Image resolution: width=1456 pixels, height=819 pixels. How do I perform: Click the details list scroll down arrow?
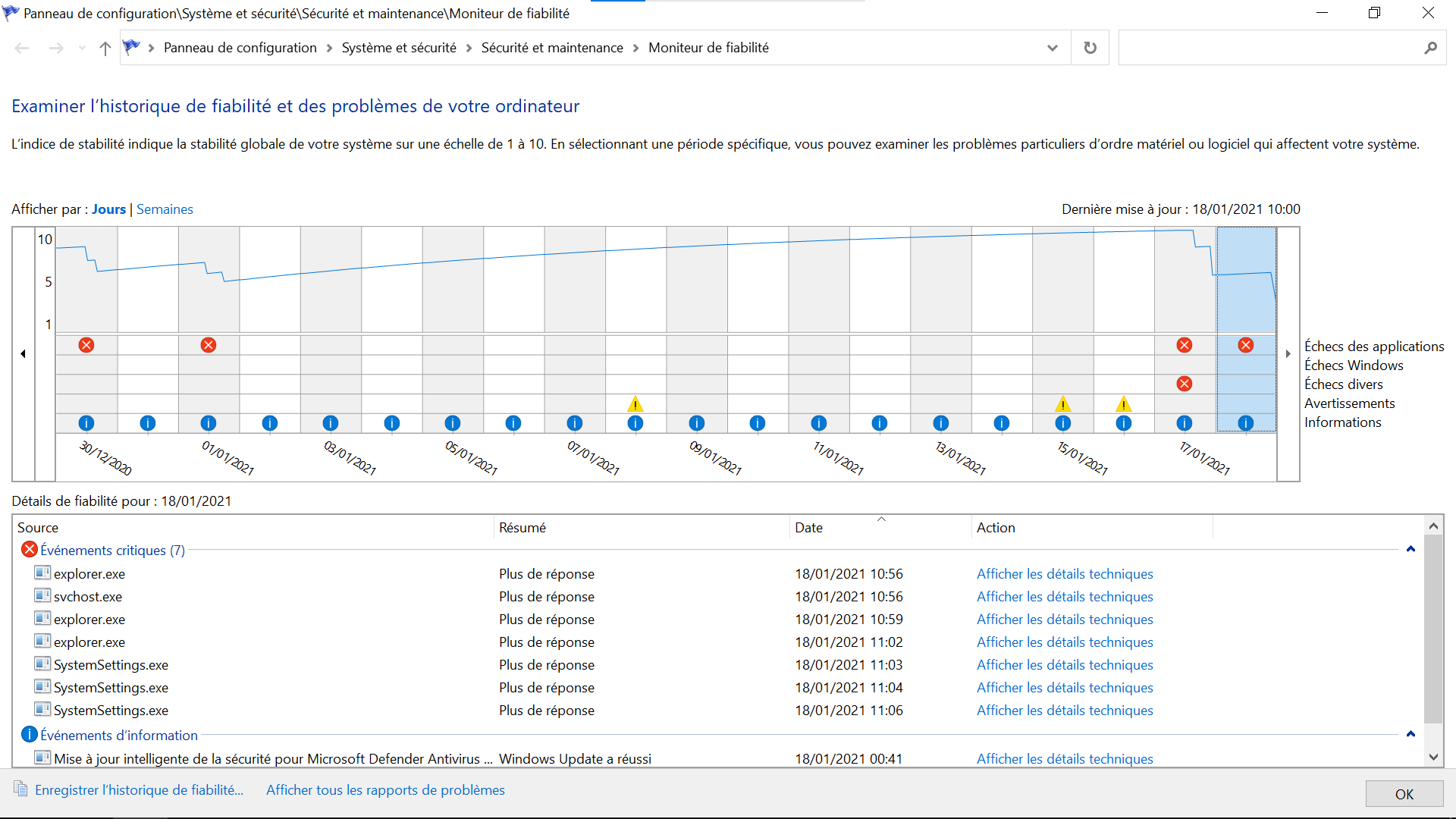coord(1433,757)
